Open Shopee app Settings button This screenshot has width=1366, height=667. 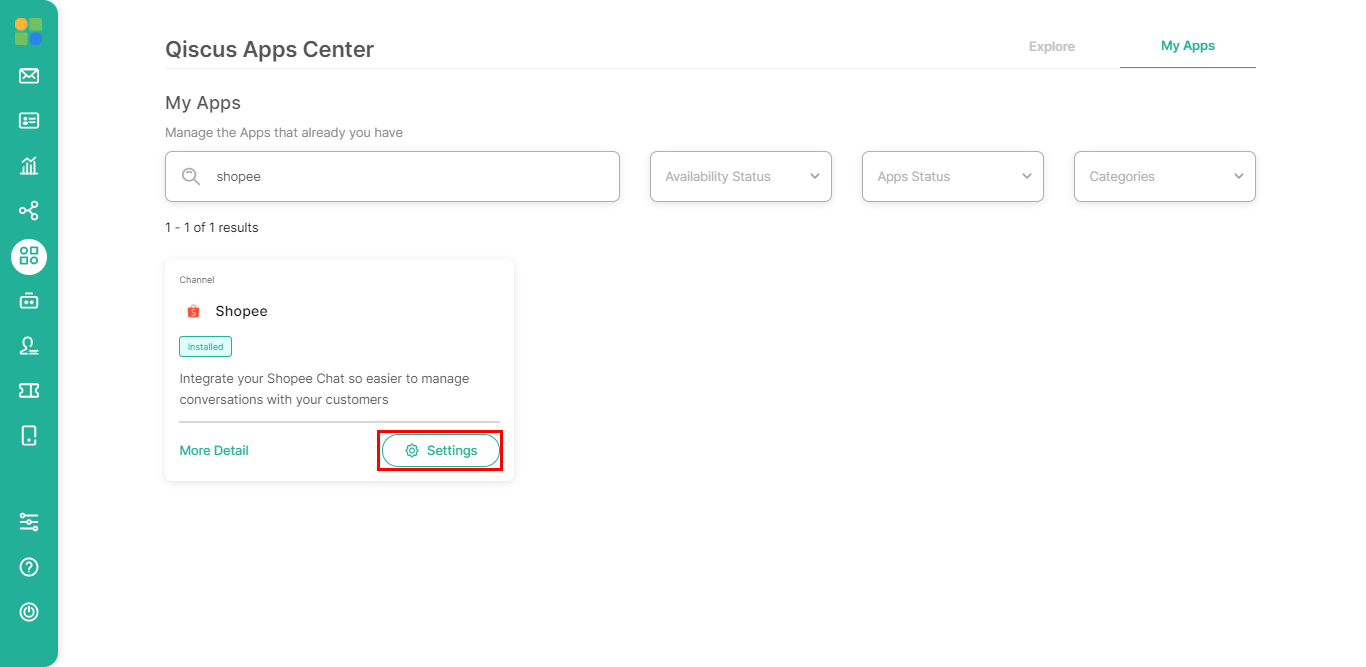pos(441,451)
